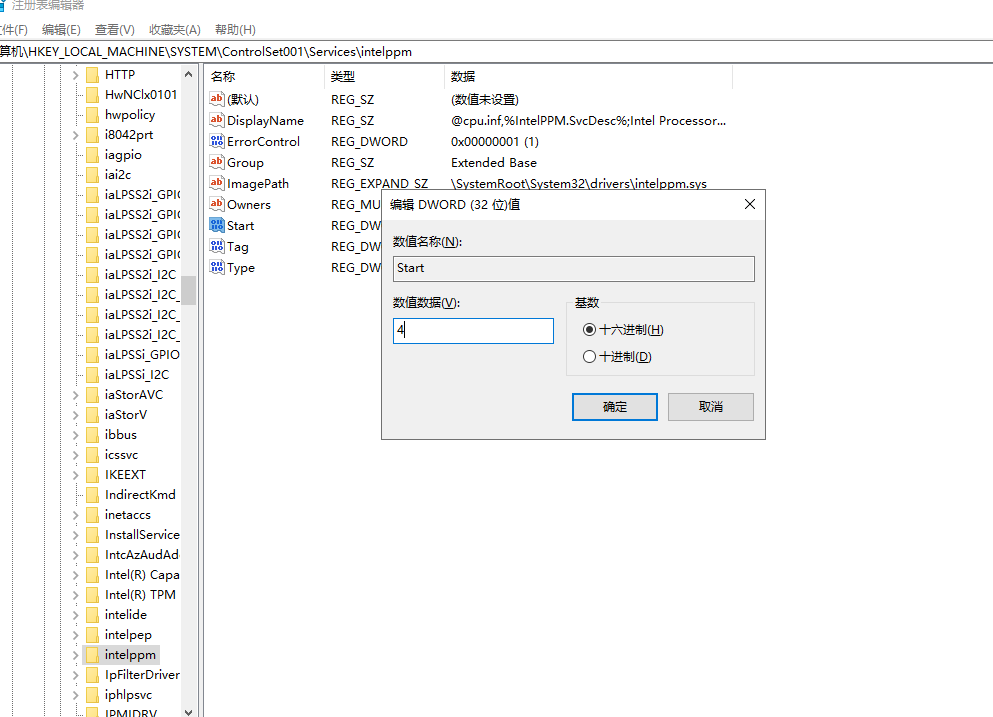
Task: Click the Group string value icon
Action: click(x=217, y=162)
